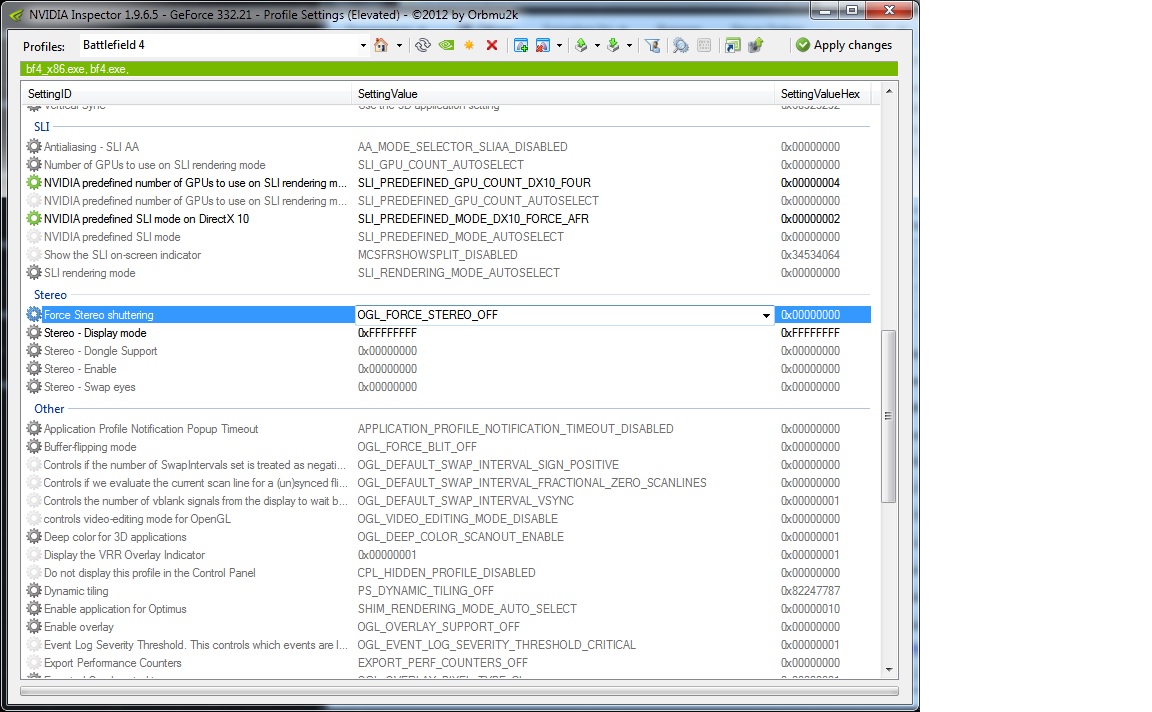Click the create shortcut icon
The width and height of the screenshot is (1152, 712).
(732, 46)
